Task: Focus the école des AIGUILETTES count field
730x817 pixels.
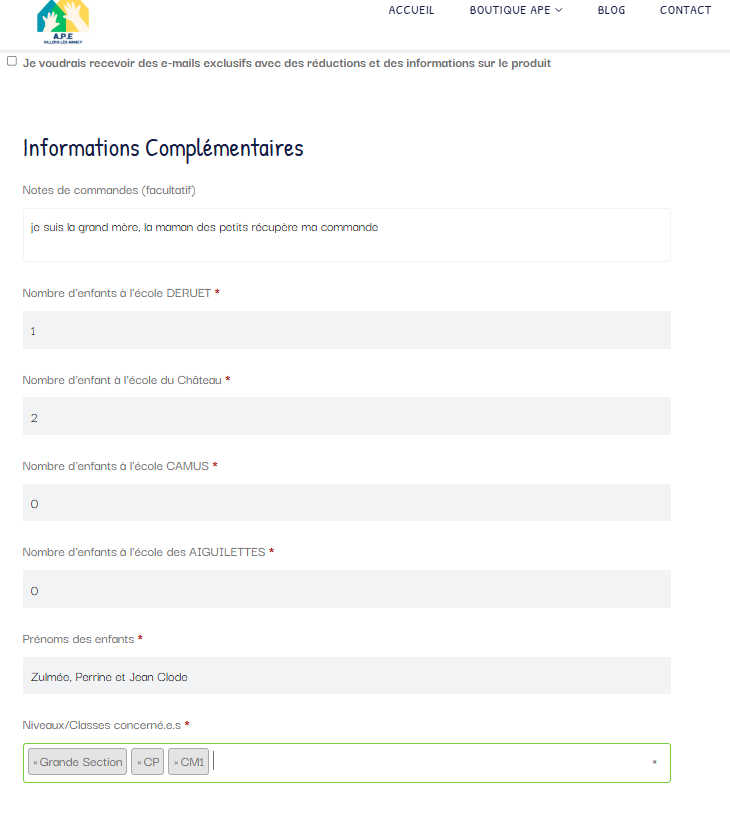Action: (346, 590)
